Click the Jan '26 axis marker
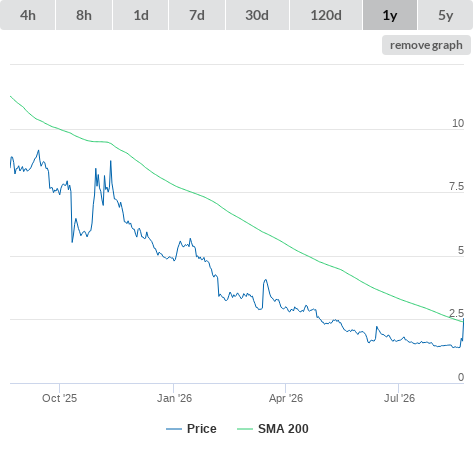This screenshot has height=455, width=474. tap(174, 398)
